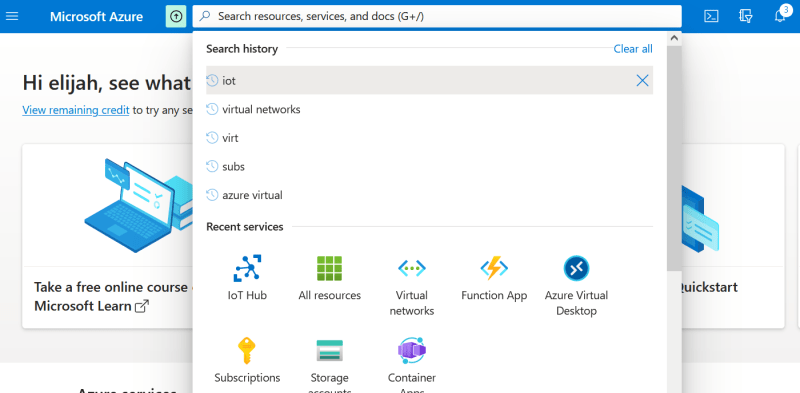Click the clock icon beside 'subs'
The height and width of the screenshot is (393, 800).
pos(212,166)
